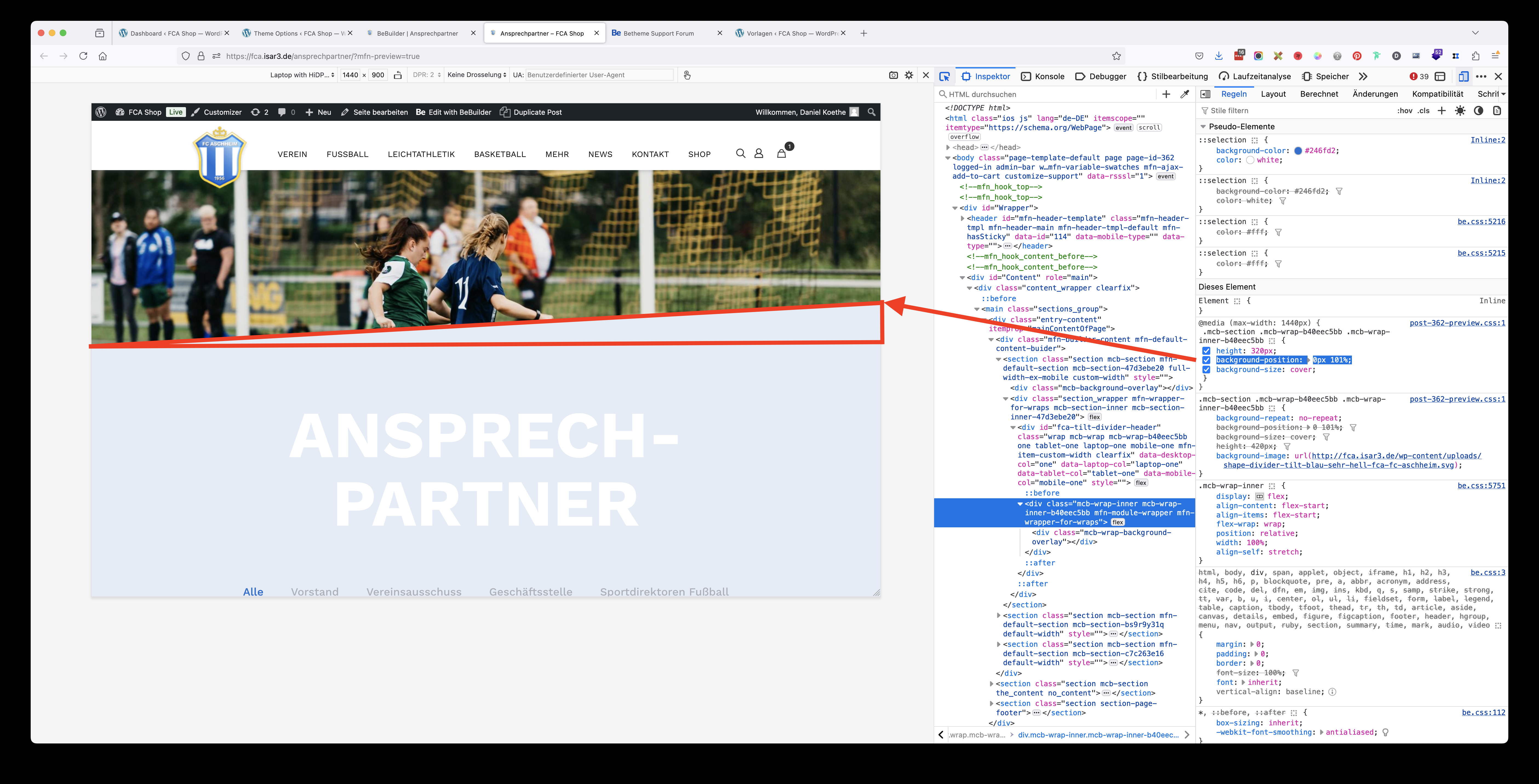Open responsive design mode settings gear
The width and height of the screenshot is (1539, 784).
[909, 75]
